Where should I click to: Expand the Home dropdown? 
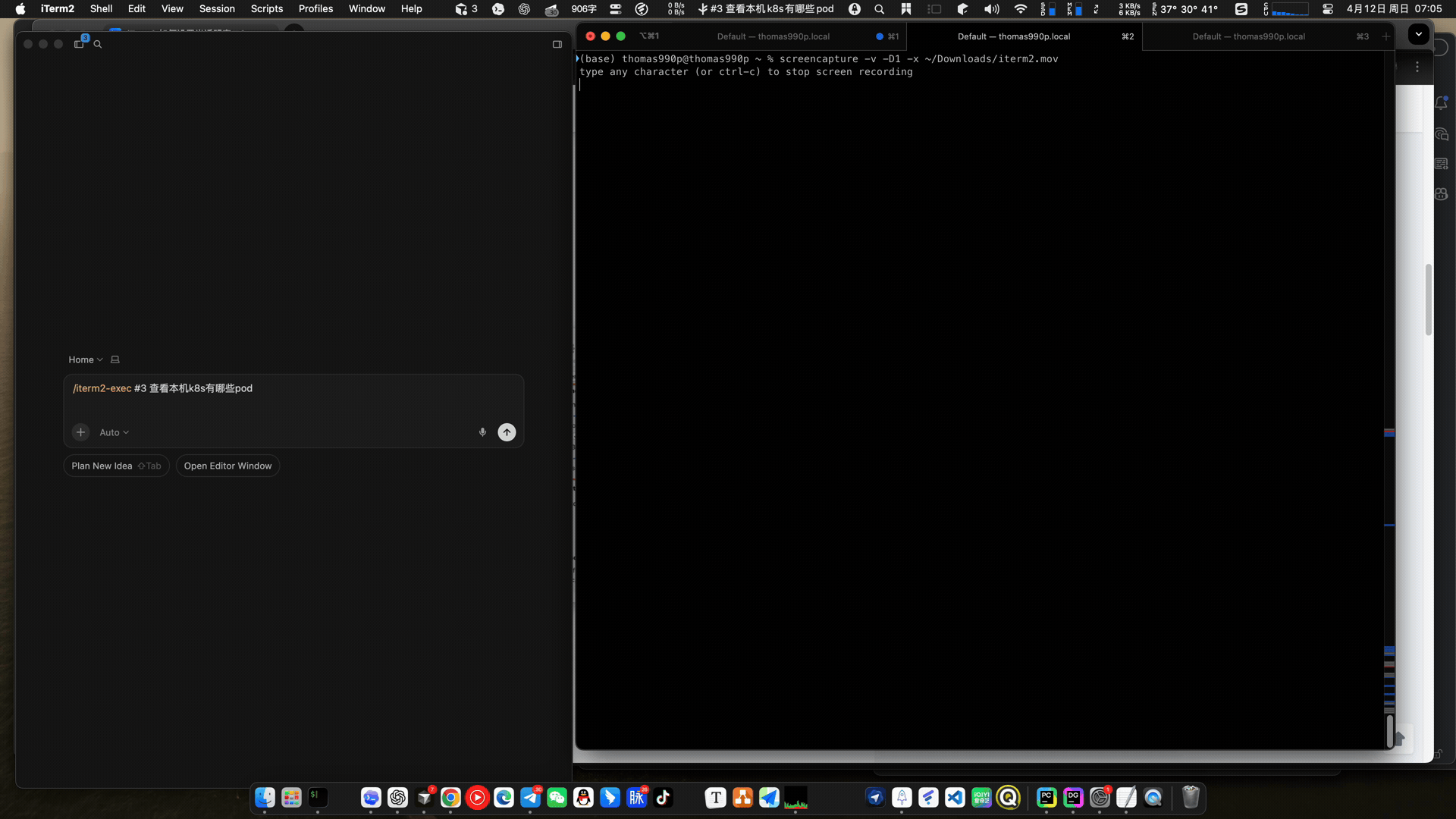85,359
